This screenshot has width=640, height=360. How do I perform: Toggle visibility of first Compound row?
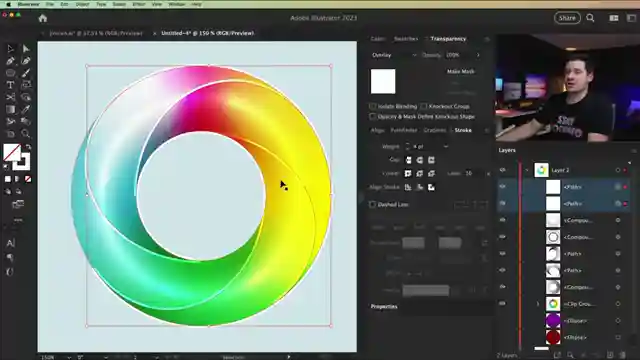(x=502, y=220)
